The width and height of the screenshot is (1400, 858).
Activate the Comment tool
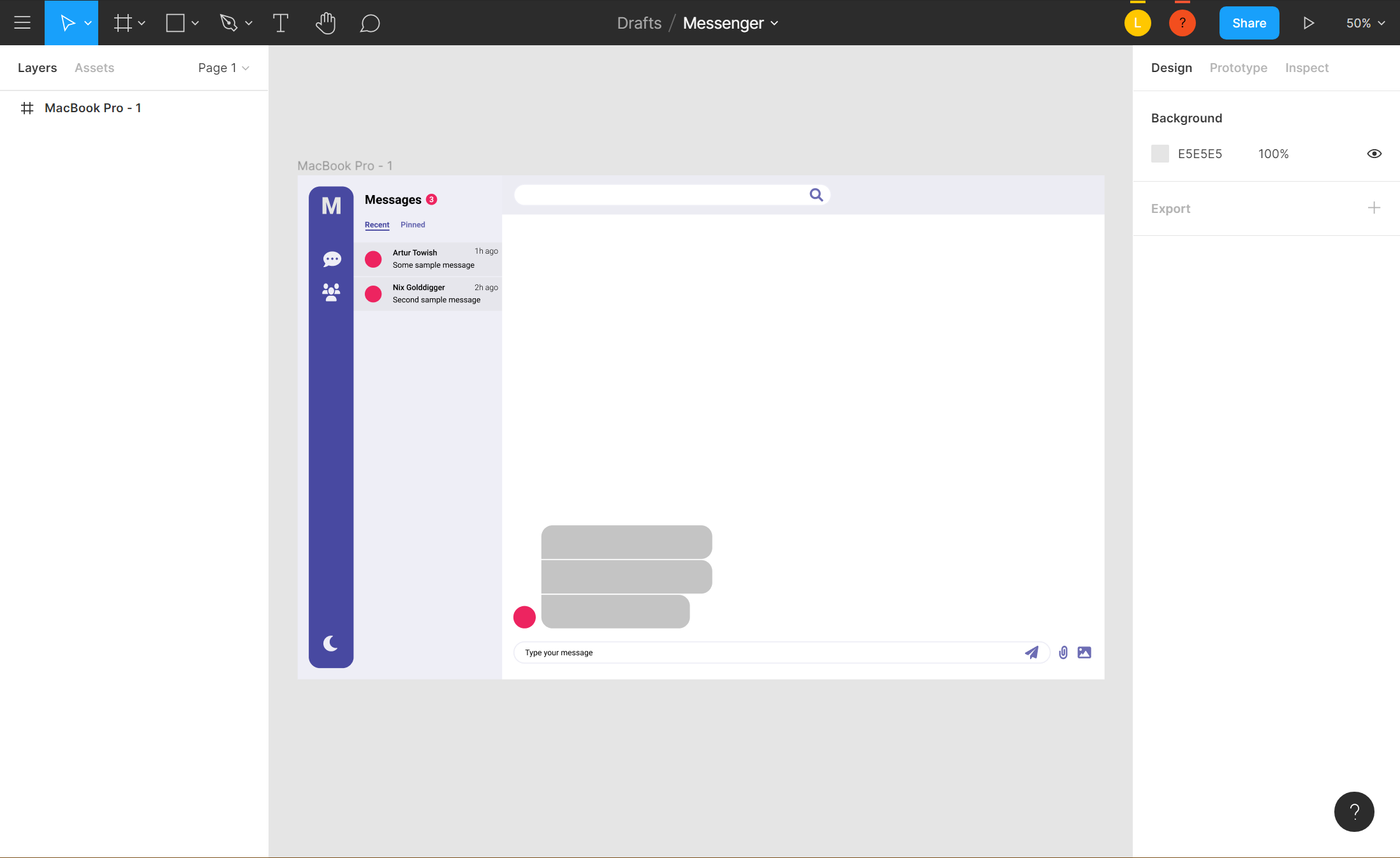point(369,23)
